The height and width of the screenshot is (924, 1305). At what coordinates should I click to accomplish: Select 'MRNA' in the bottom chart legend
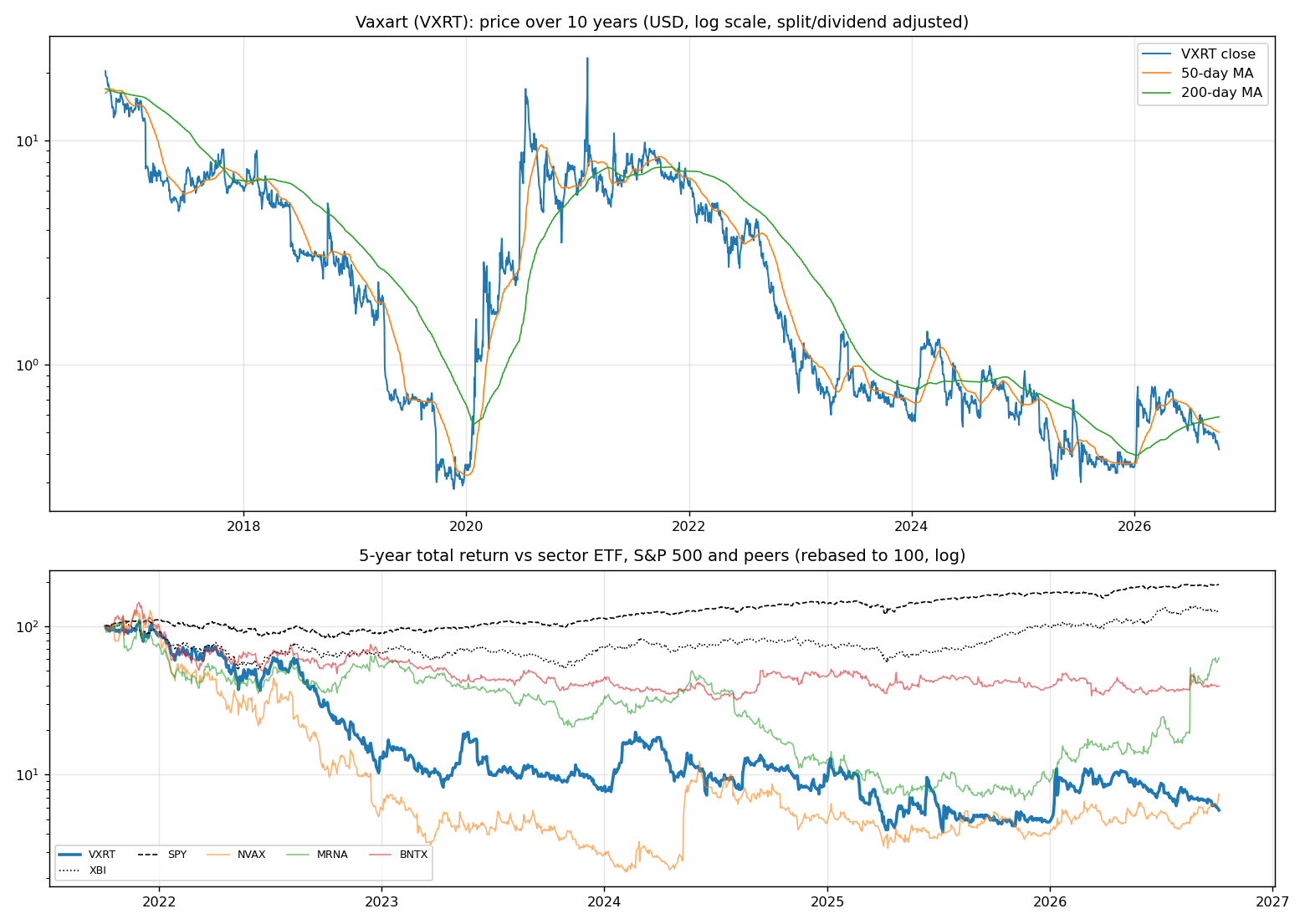pyautogui.click(x=332, y=855)
